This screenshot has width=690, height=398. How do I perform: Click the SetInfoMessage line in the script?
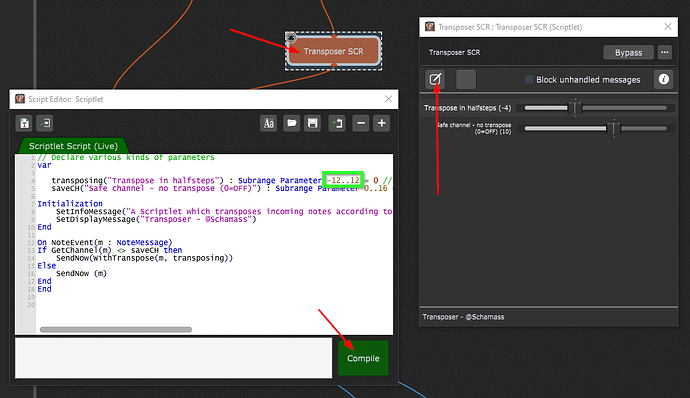(x=224, y=211)
